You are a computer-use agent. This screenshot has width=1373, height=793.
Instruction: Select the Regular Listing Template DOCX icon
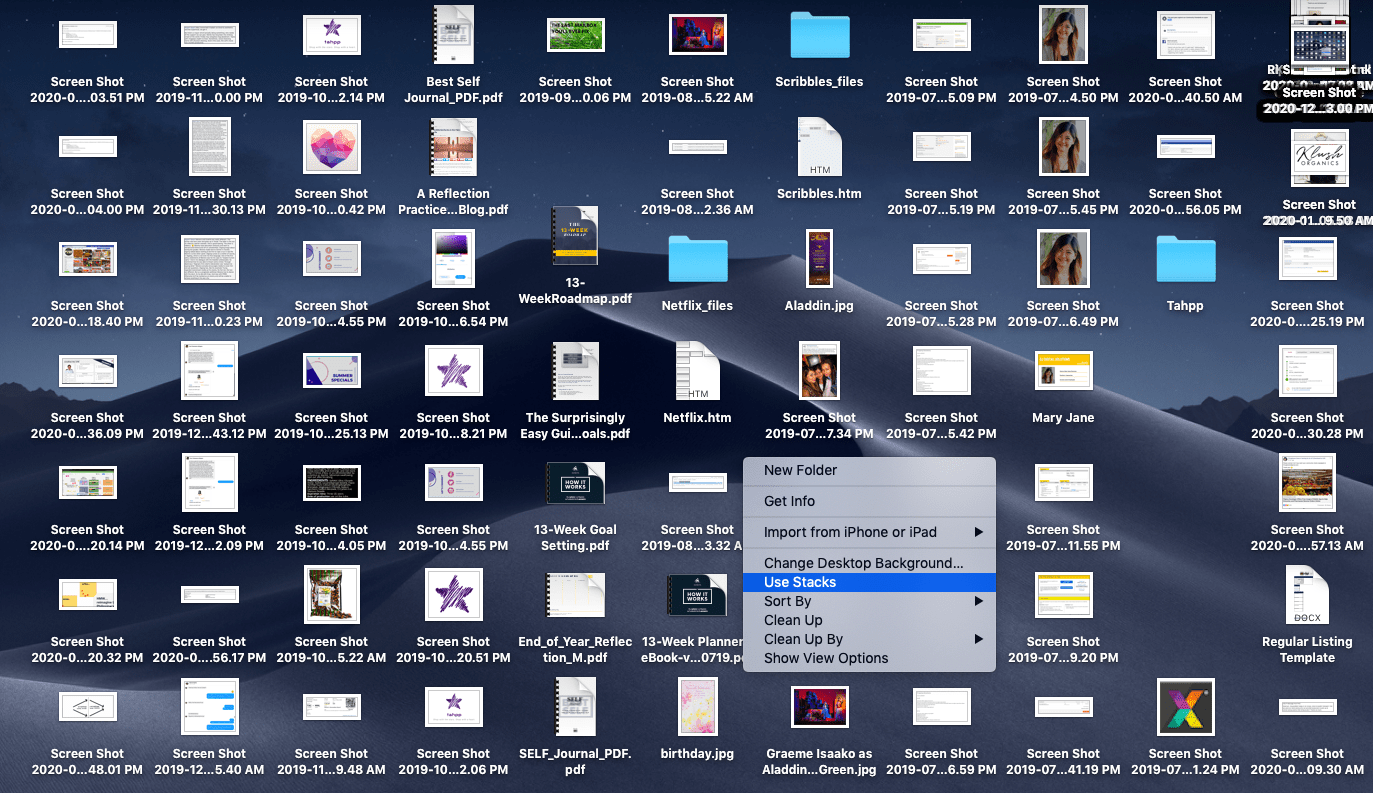pos(1307,595)
